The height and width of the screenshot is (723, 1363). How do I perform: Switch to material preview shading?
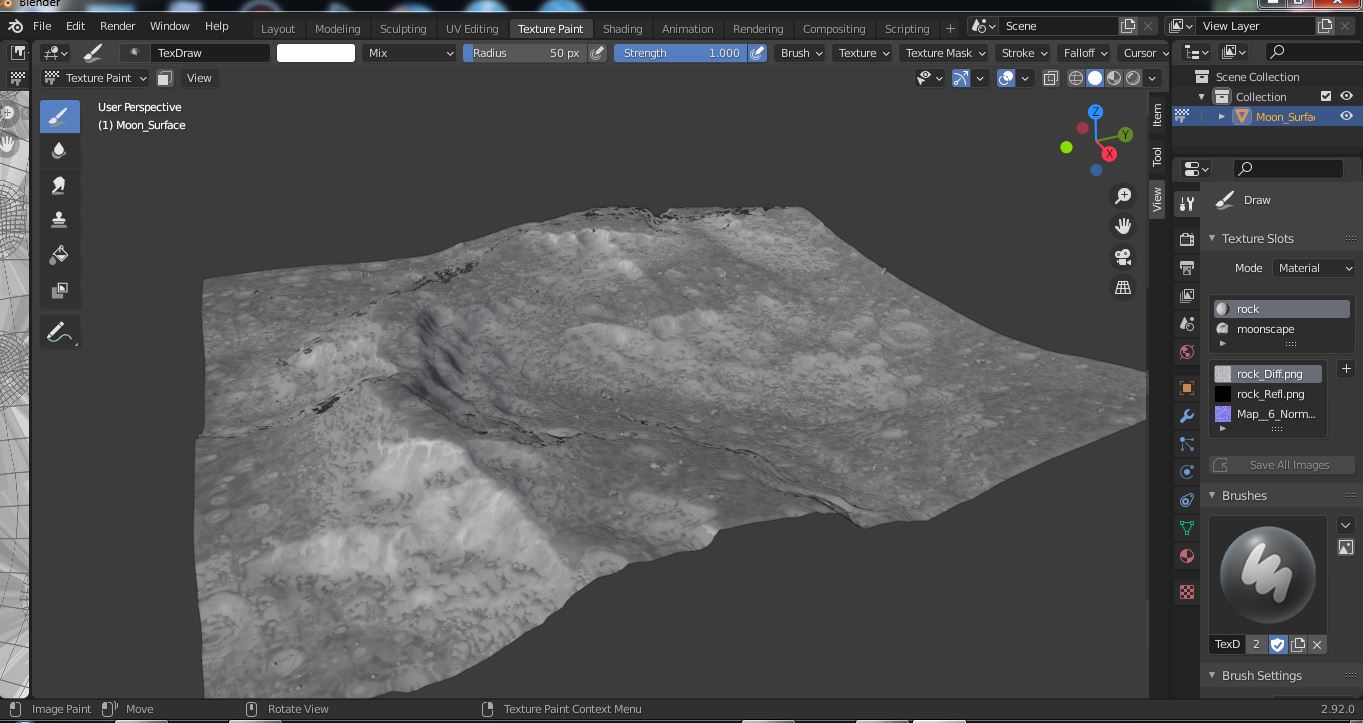coord(1114,78)
